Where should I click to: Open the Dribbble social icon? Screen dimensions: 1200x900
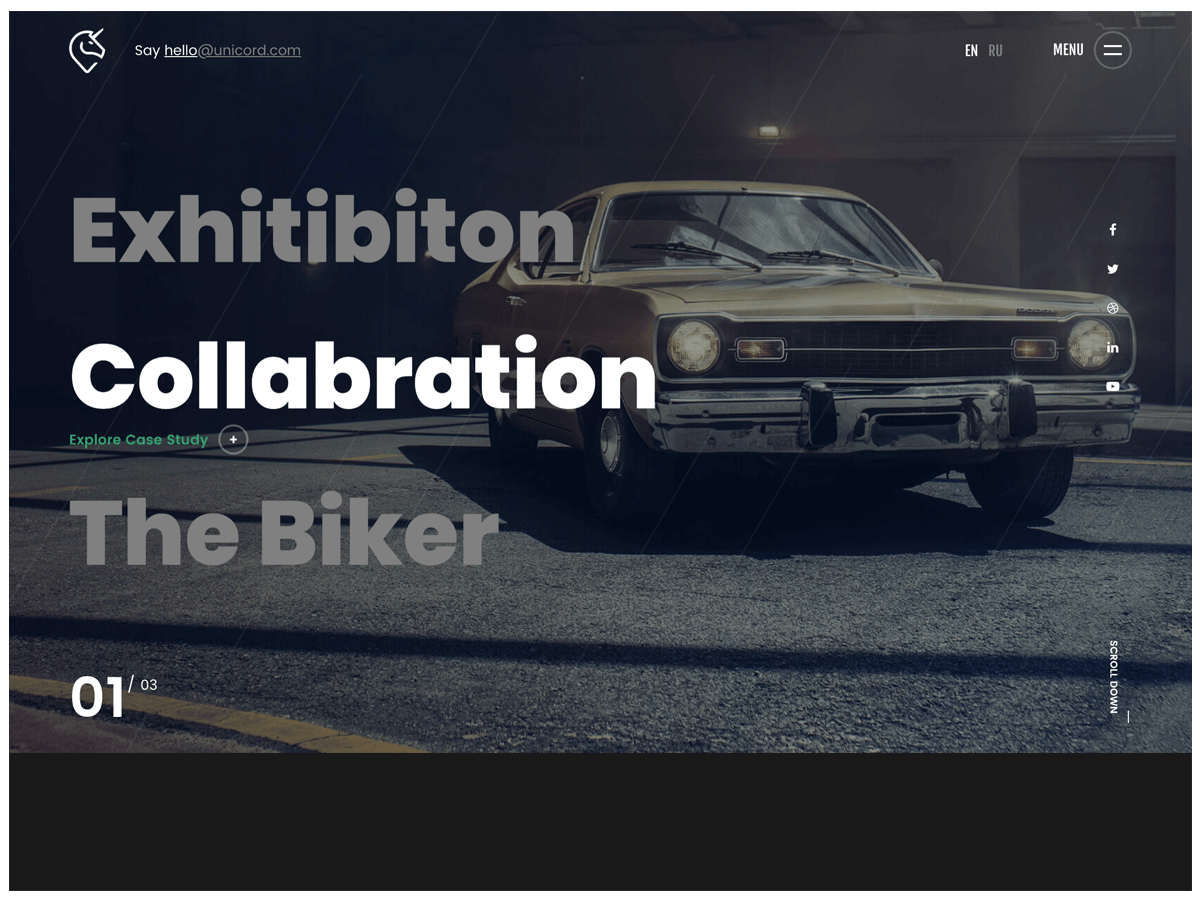click(1112, 308)
